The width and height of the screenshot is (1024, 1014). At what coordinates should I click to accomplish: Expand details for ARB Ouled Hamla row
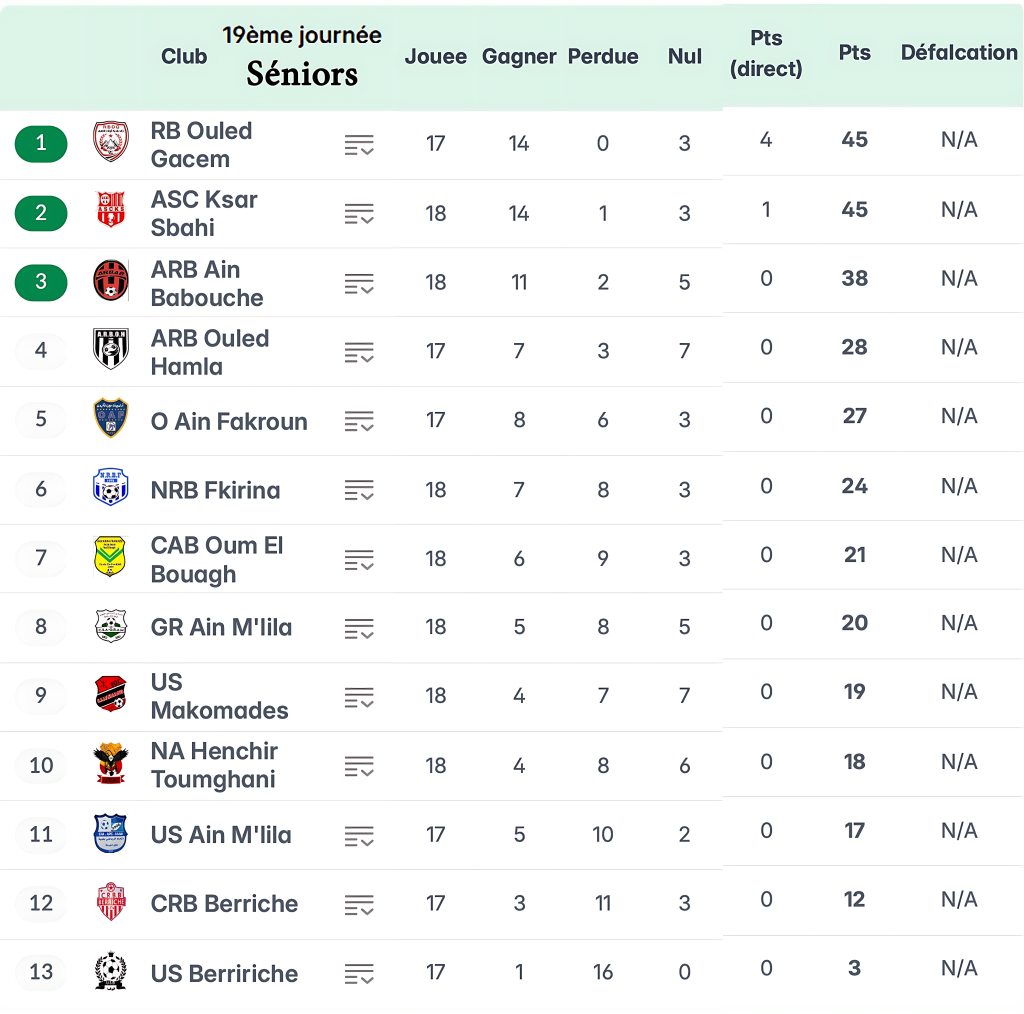(x=359, y=352)
